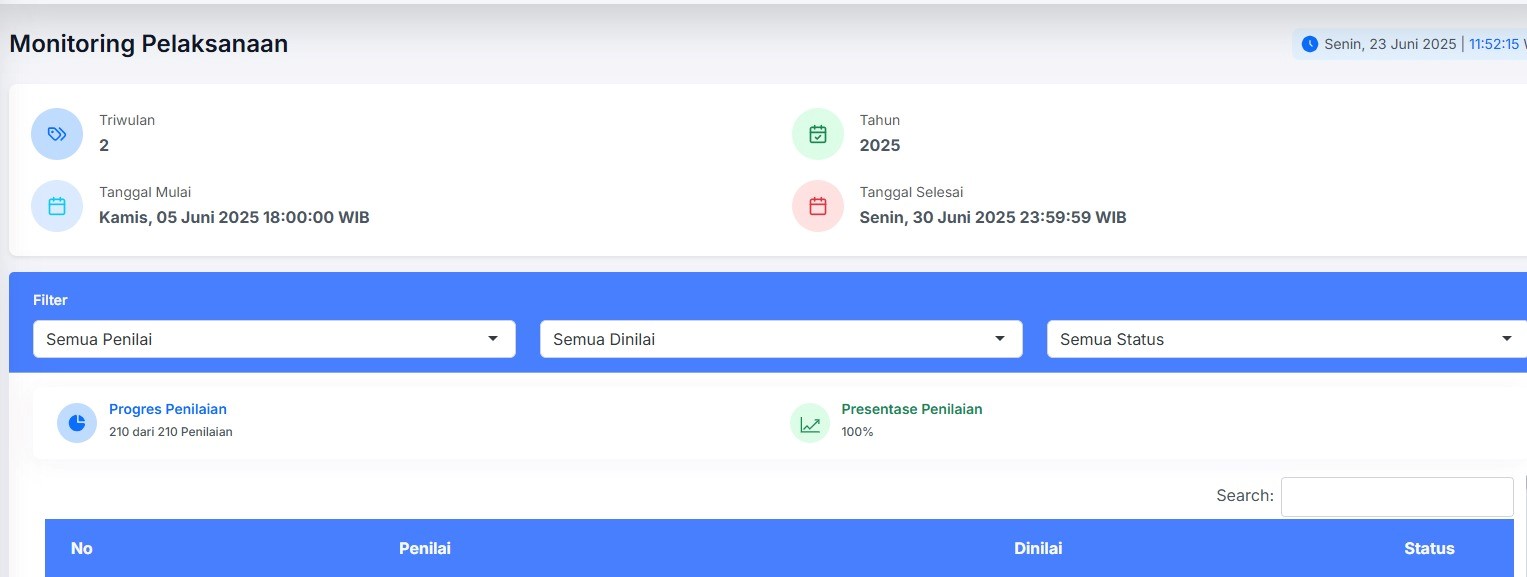Expand the Semua Dinilai filter dropdown
Viewport: 1527px width, 577px height.
tap(780, 339)
